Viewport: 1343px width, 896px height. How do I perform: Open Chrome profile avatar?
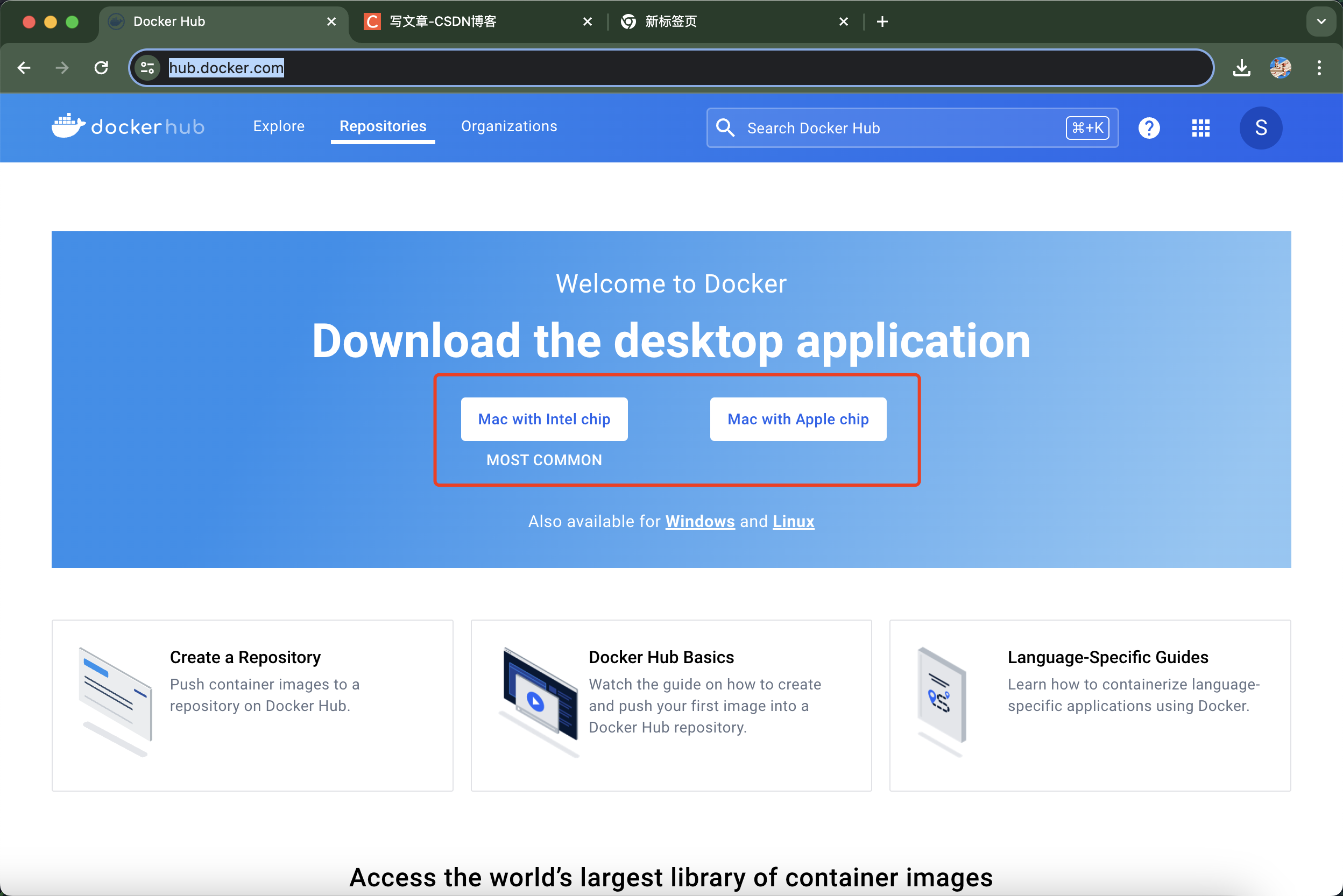pyautogui.click(x=1280, y=68)
